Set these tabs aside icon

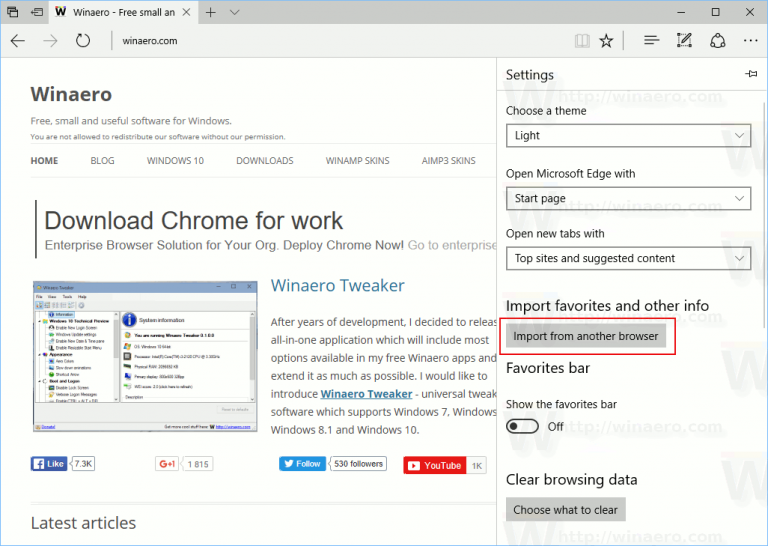coord(37,12)
